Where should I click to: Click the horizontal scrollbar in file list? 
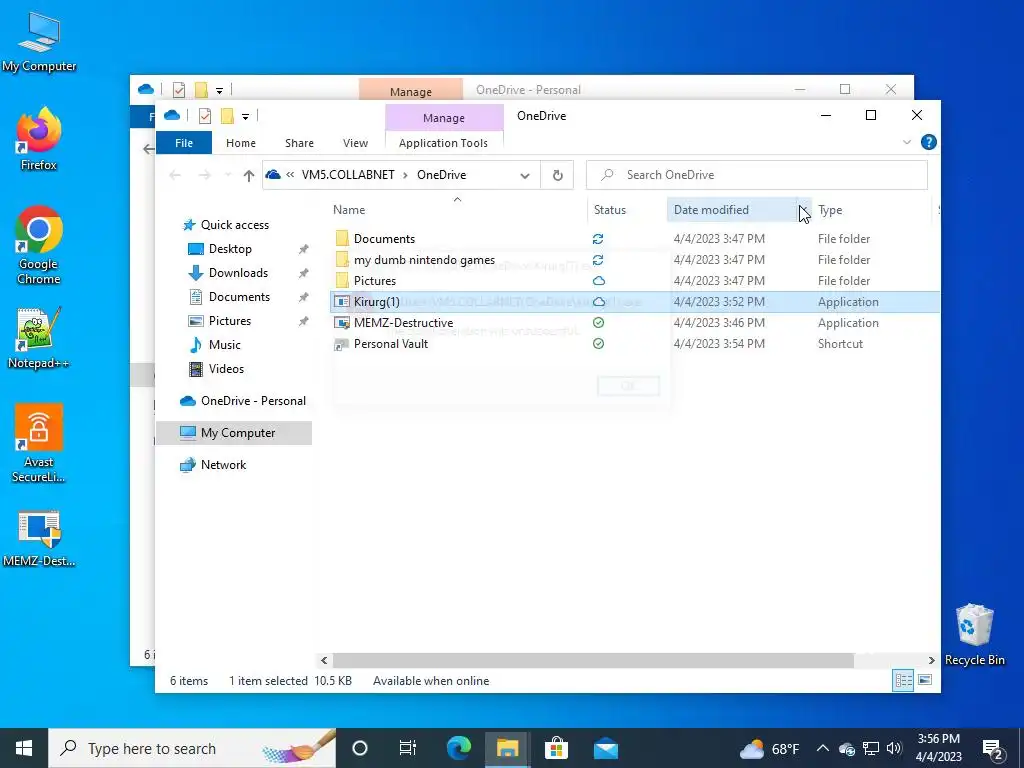tap(593, 660)
